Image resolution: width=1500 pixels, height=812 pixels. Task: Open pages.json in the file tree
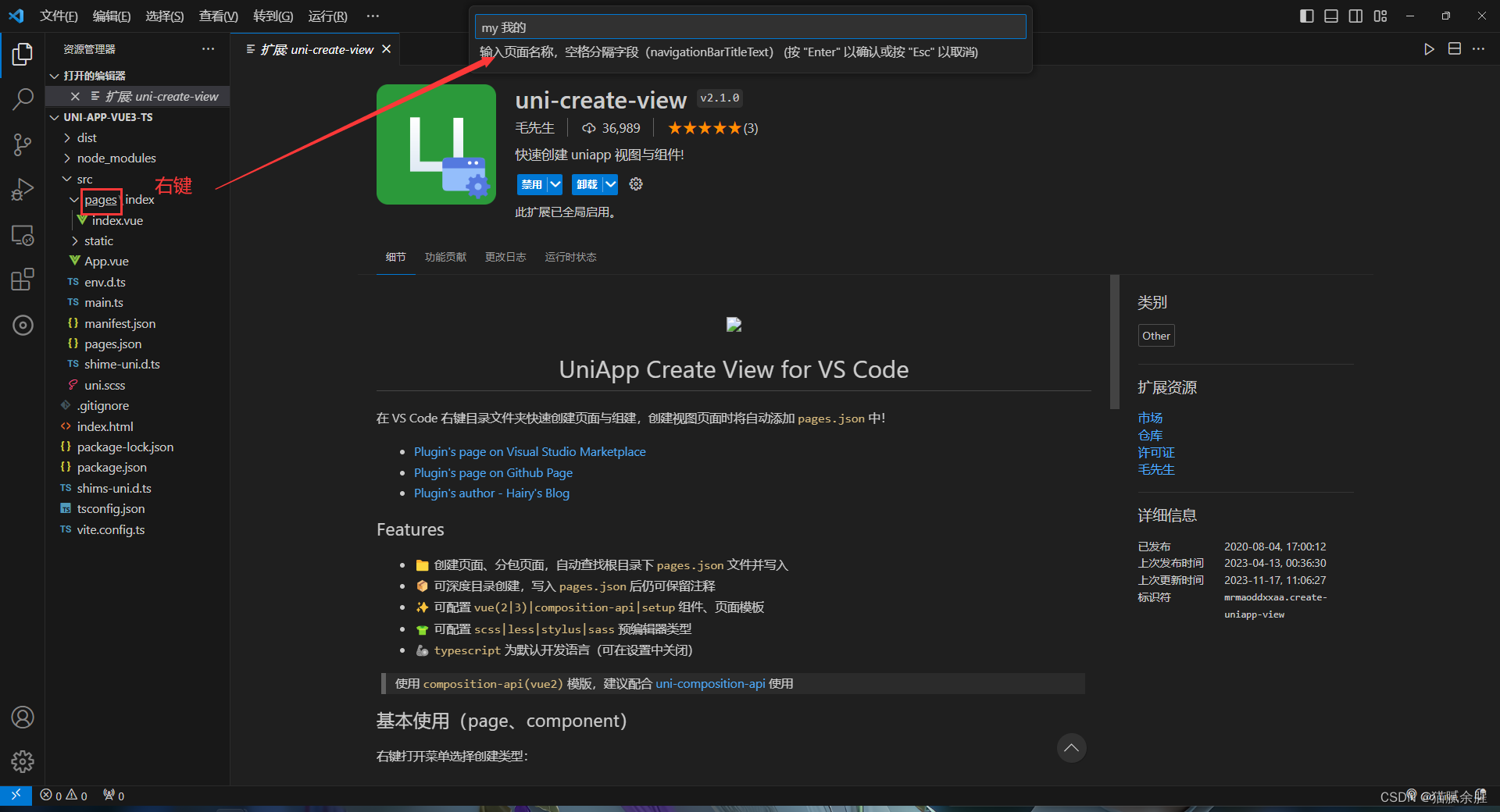tap(112, 344)
